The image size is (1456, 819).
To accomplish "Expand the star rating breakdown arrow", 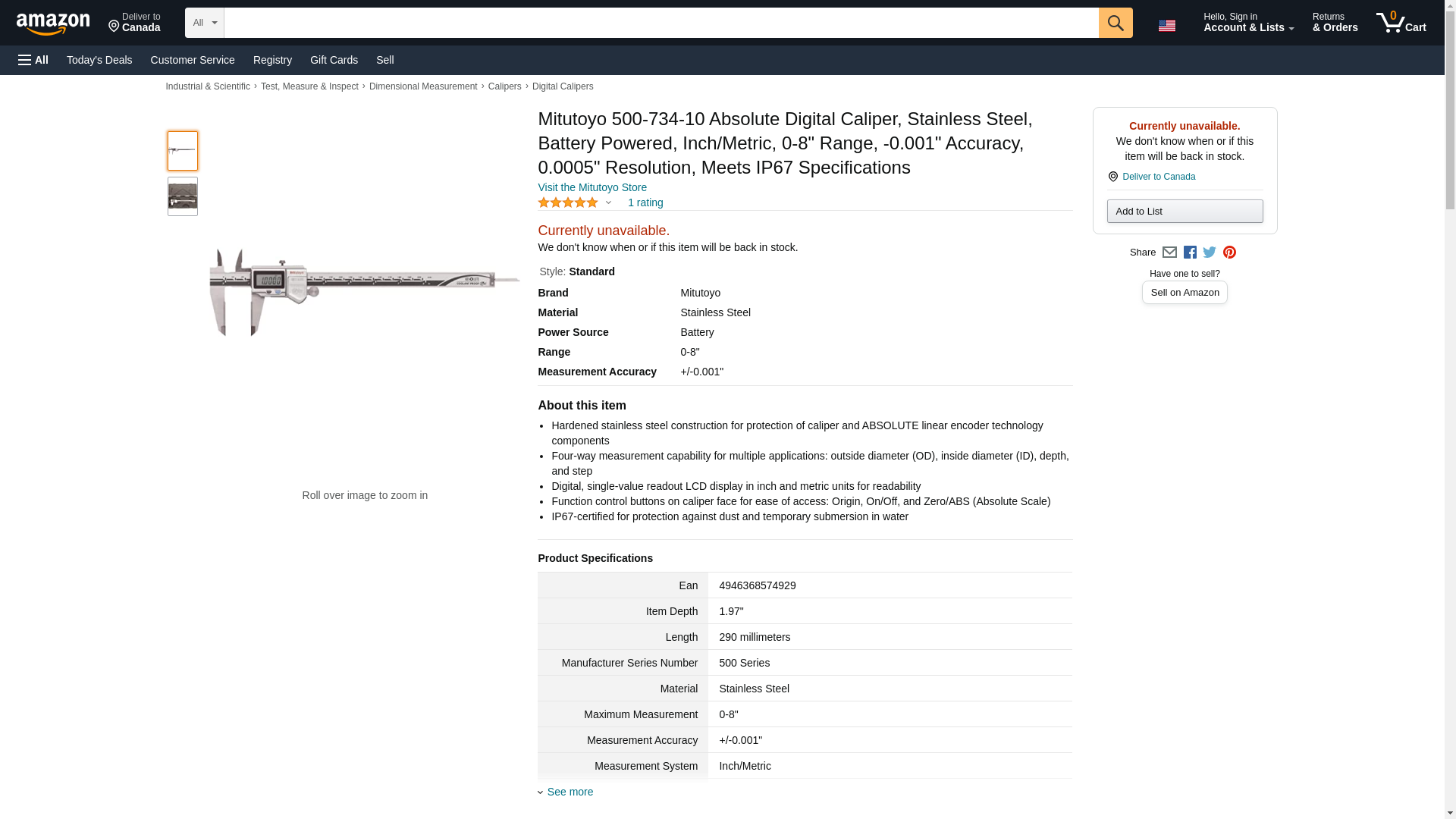I will point(608,202).
